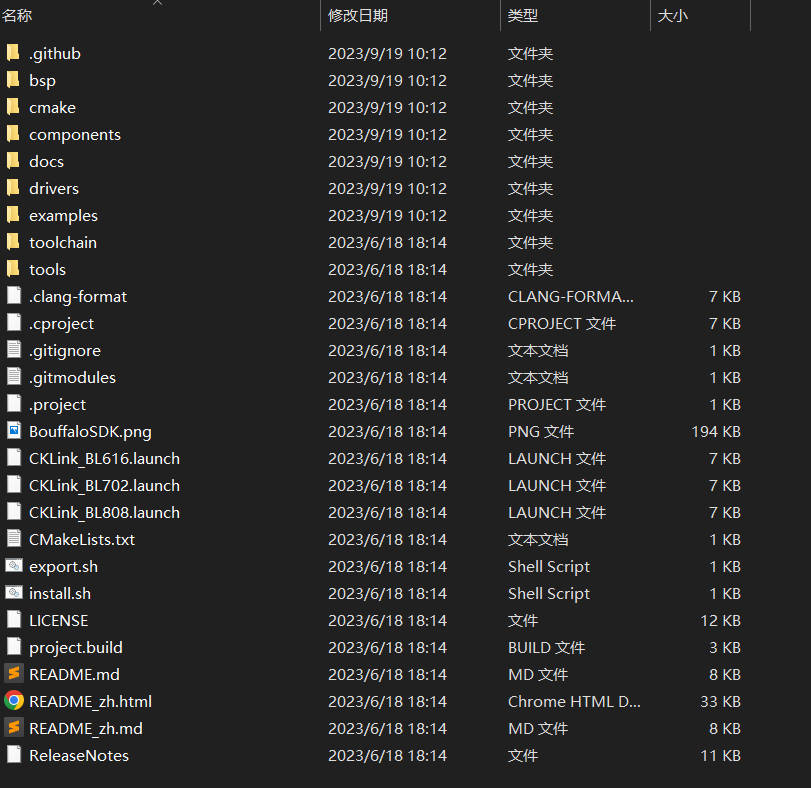Image resolution: width=811 pixels, height=788 pixels.
Task: Click the cmake folder icon
Action: 13,107
